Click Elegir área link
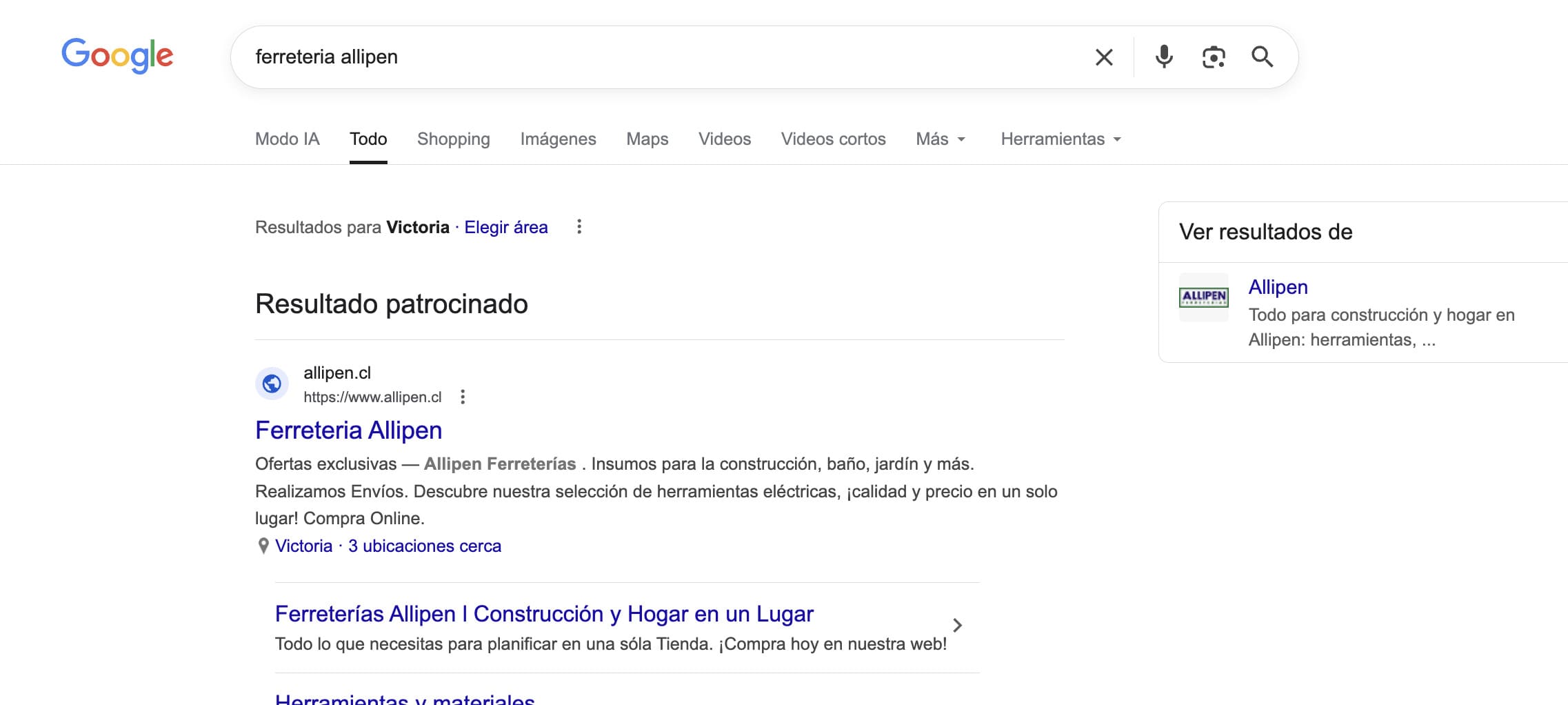Image resolution: width=1568 pixels, height=705 pixels. (506, 227)
